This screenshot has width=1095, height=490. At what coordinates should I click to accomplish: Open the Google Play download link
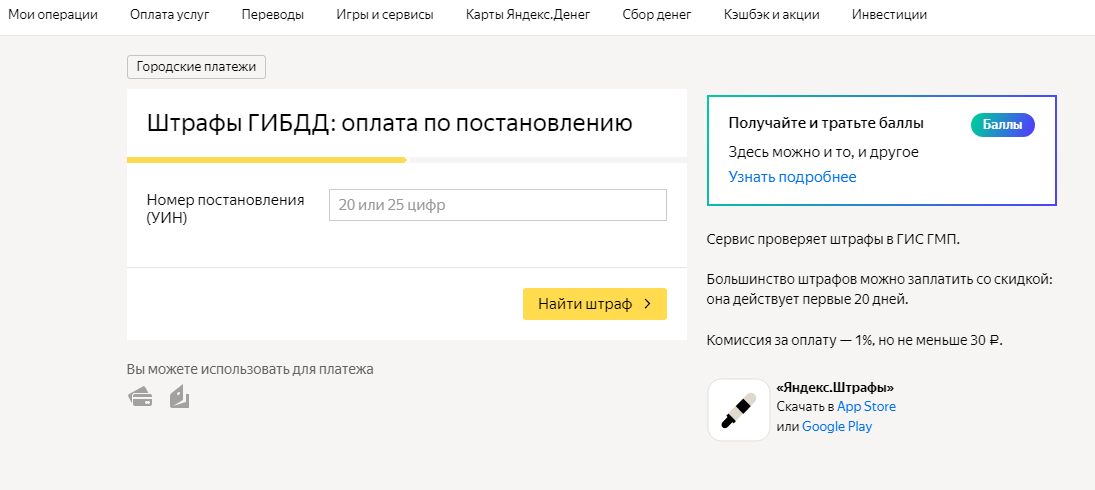837,426
